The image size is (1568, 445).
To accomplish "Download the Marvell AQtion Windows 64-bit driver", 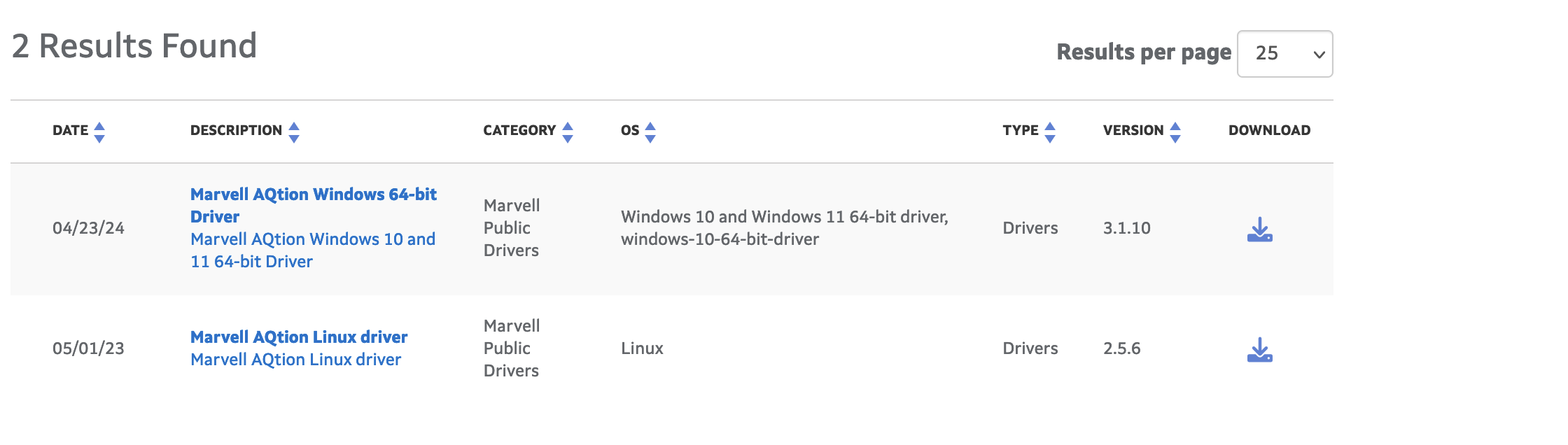I will click(1259, 229).
